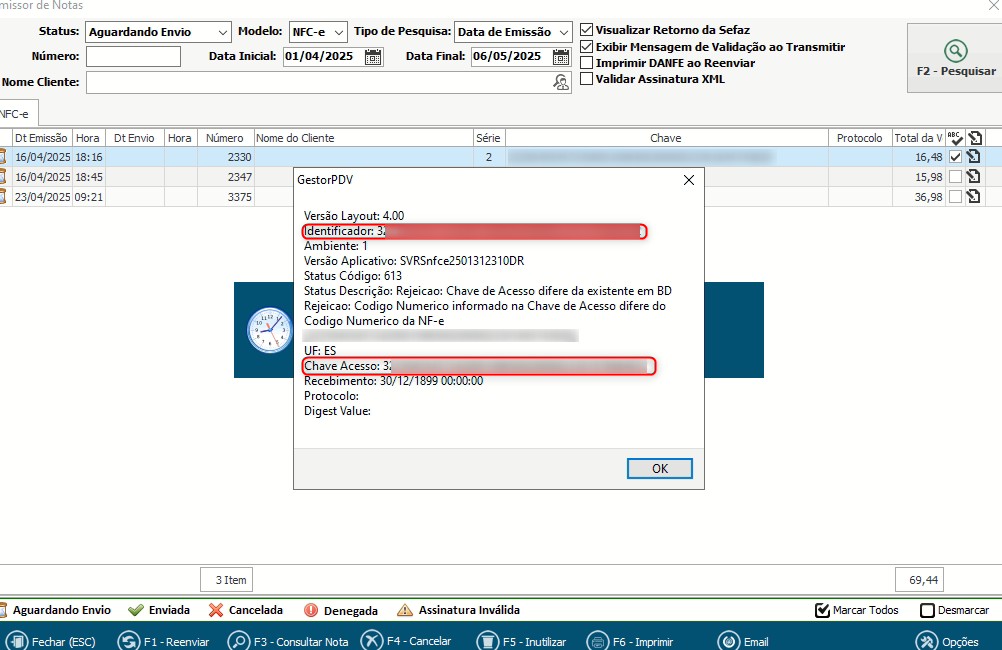
Task: Select the NFC-e tab
Action: (14, 115)
